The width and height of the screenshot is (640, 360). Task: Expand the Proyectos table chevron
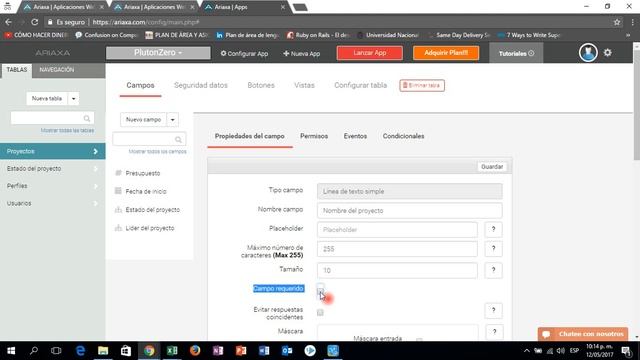[96, 151]
